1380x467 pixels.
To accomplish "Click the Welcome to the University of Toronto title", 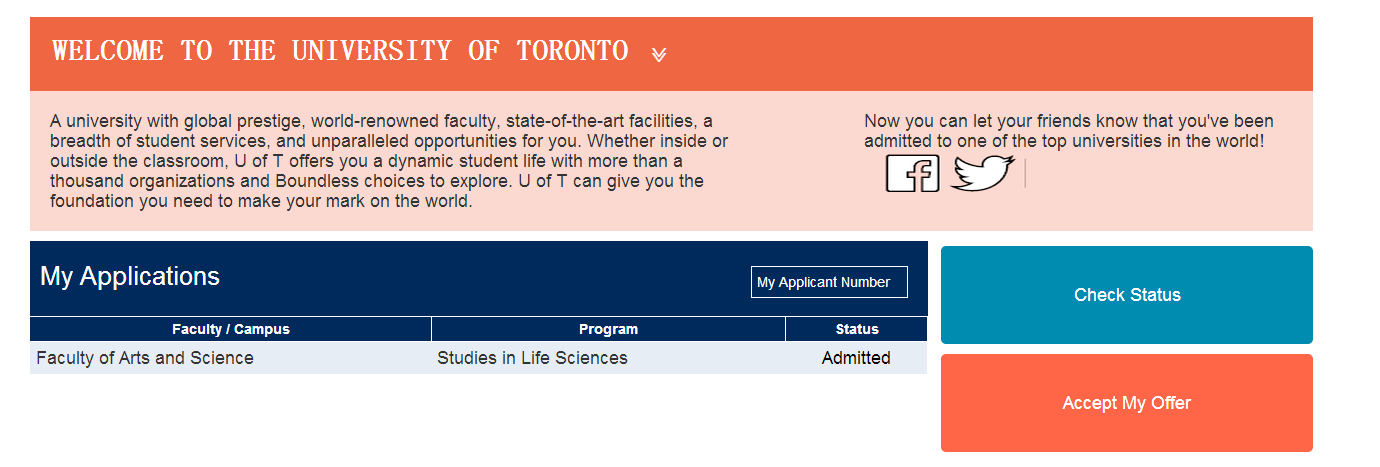I will pos(340,51).
